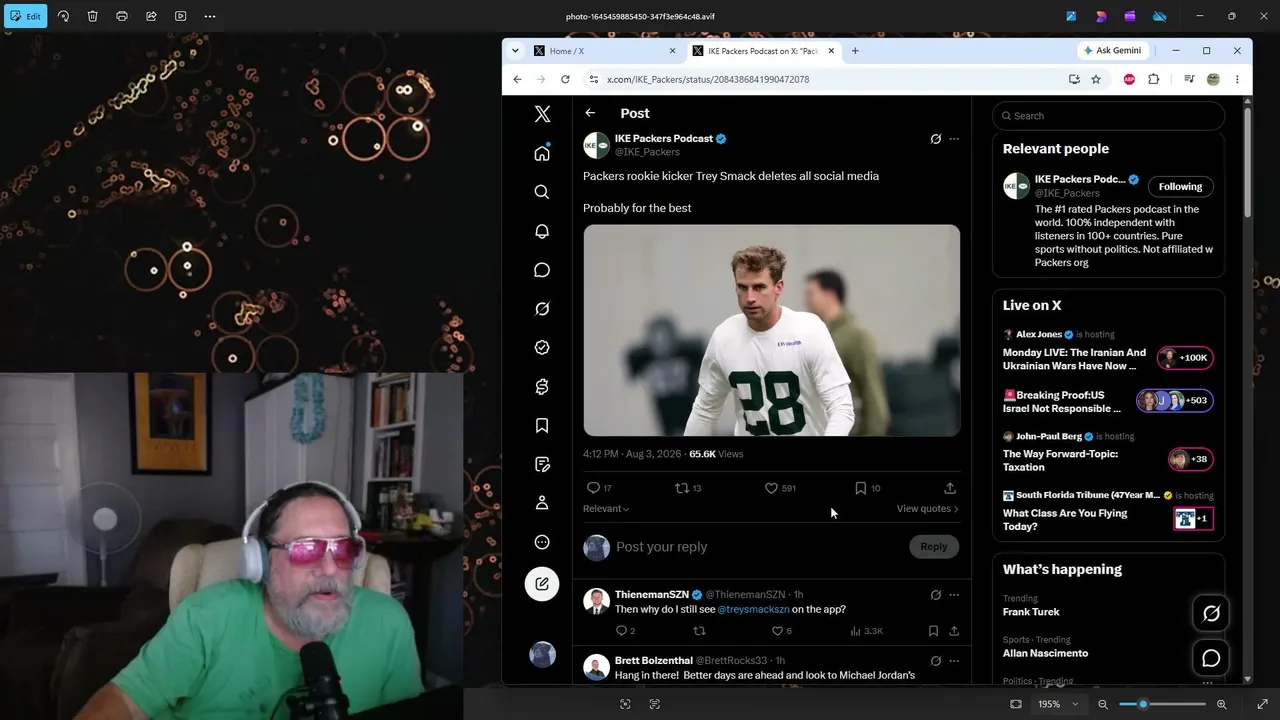
Task: Open Grok from the X sidebar
Action: click(542, 309)
